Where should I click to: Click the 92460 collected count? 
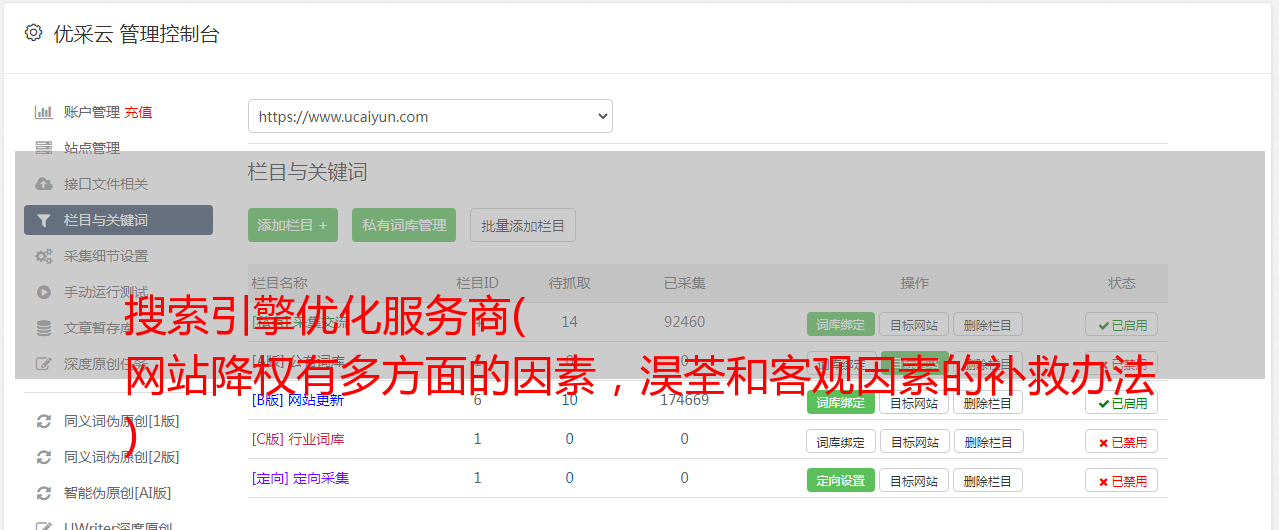684,322
